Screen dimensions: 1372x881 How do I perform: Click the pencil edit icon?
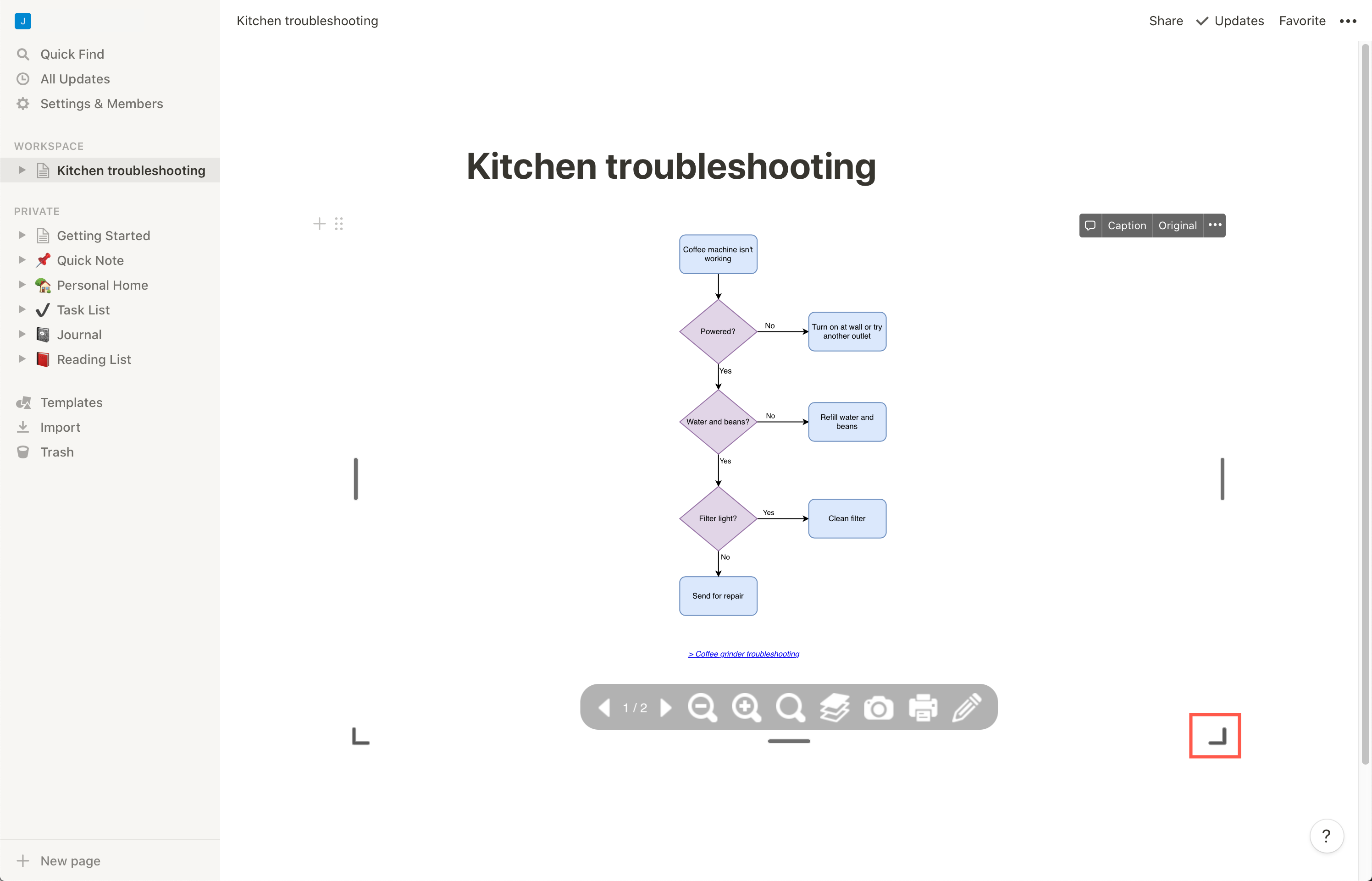(966, 707)
